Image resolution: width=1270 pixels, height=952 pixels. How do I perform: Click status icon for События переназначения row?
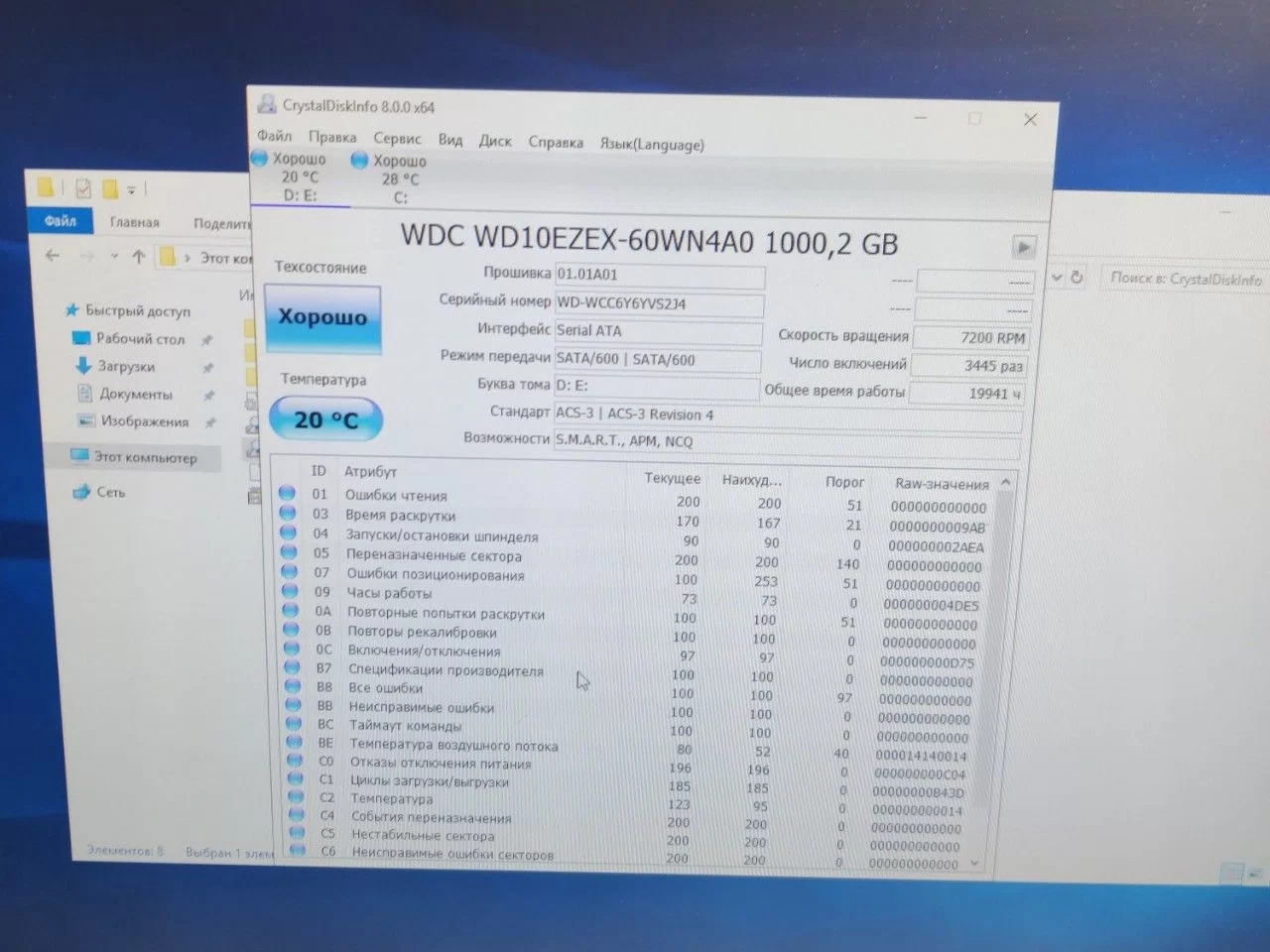tap(297, 814)
